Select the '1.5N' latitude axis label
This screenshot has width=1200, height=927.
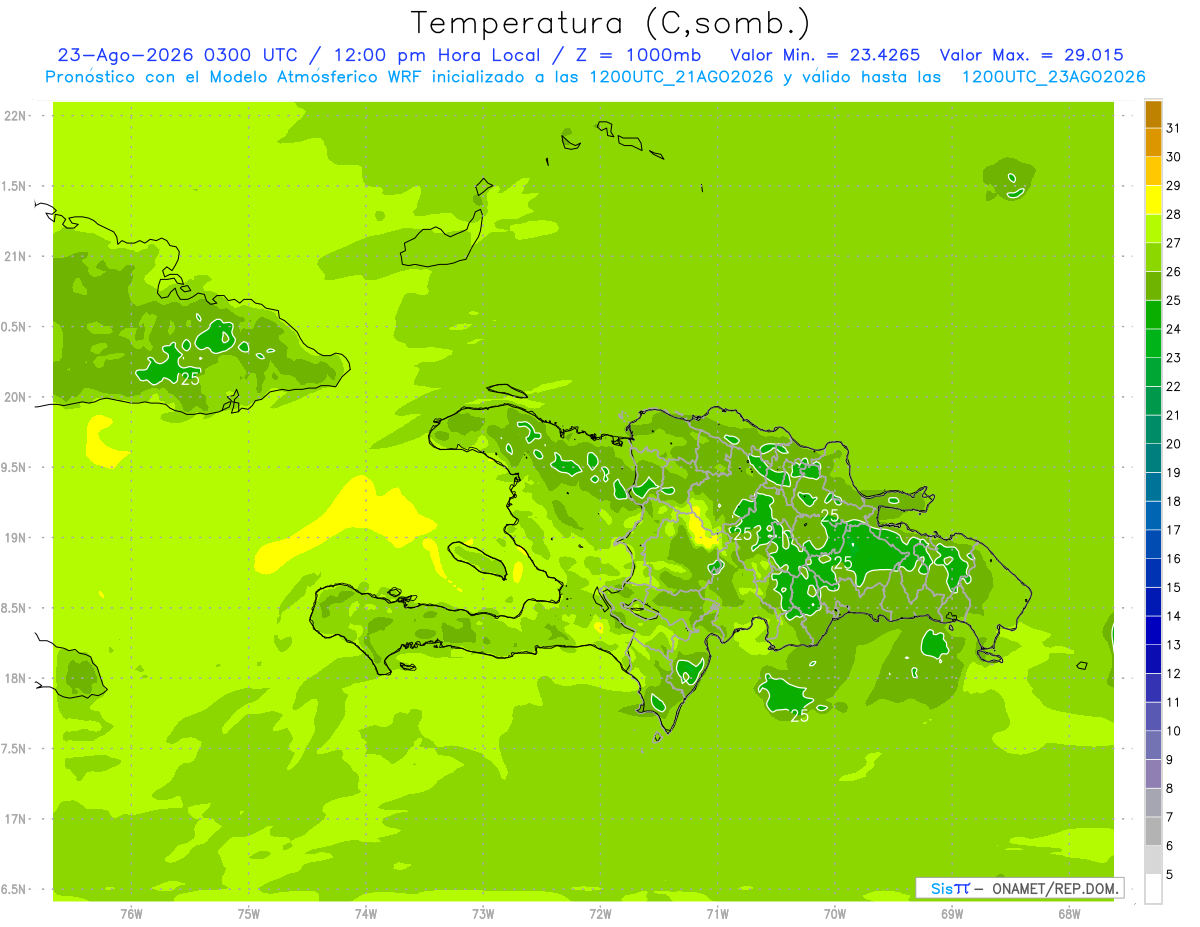click(15, 186)
